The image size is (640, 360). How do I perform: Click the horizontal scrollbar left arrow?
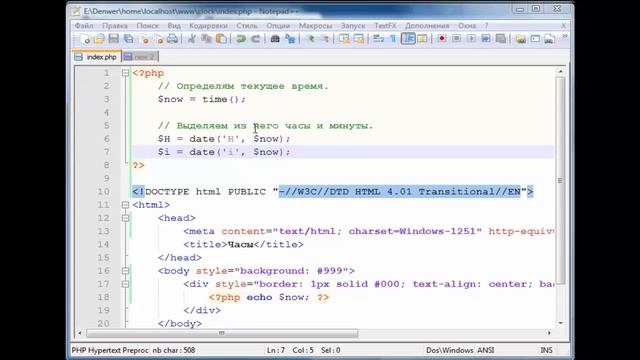pos(80,333)
